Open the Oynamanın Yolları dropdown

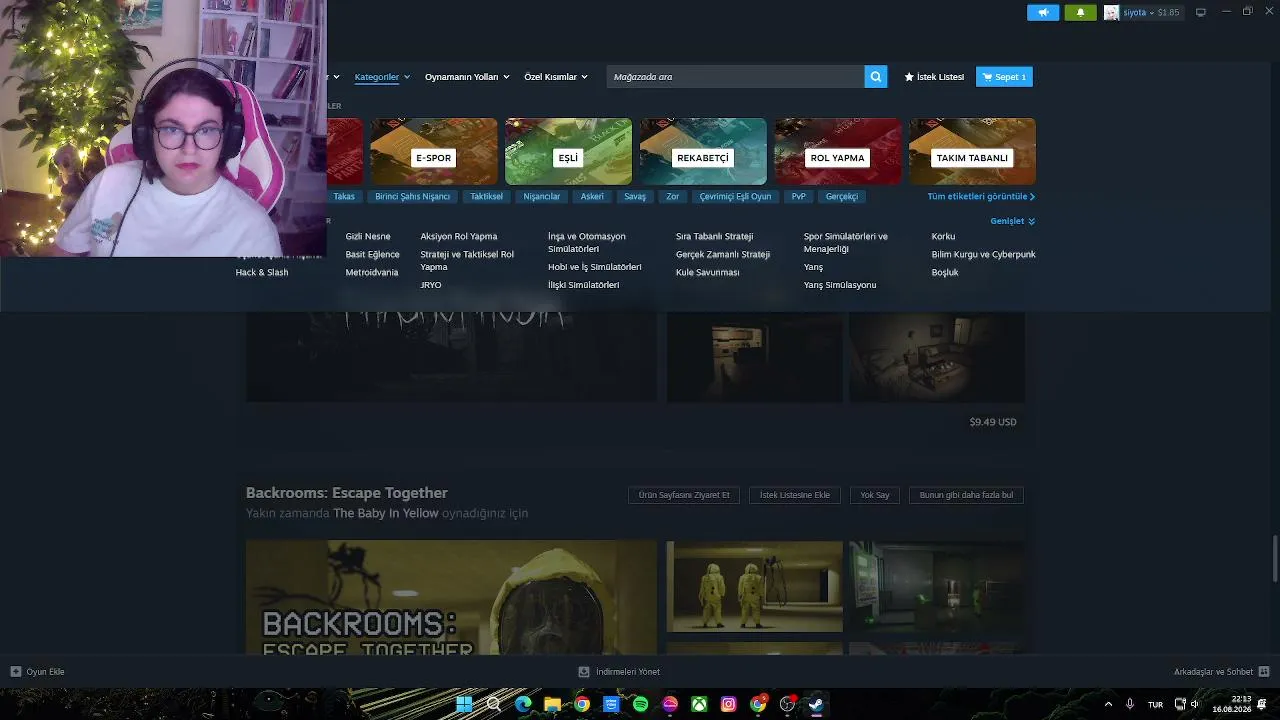click(467, 77)
